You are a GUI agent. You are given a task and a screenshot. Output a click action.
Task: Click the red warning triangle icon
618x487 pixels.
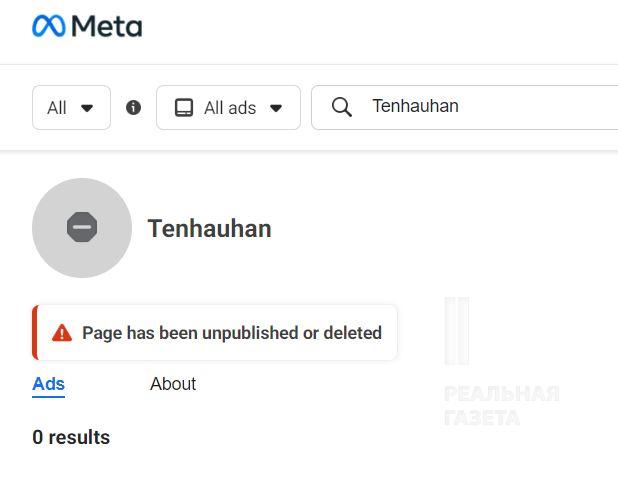(x=62, y=333)
